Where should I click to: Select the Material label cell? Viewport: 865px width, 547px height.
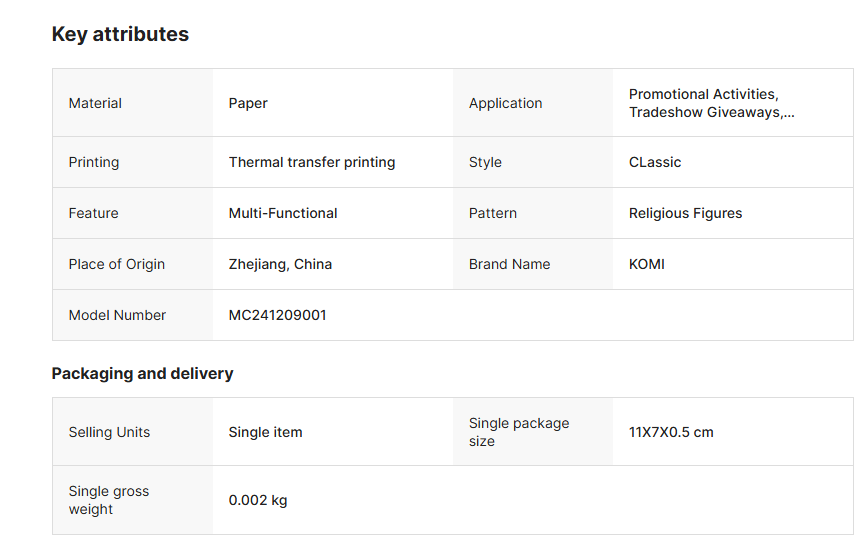(95, 103)
